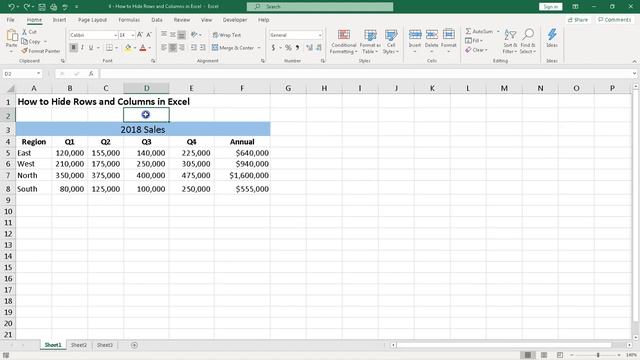This screenshot has height=360, width=640.
Task: Open the Clear eraser dropdown
Action: (x=476, y=50)
